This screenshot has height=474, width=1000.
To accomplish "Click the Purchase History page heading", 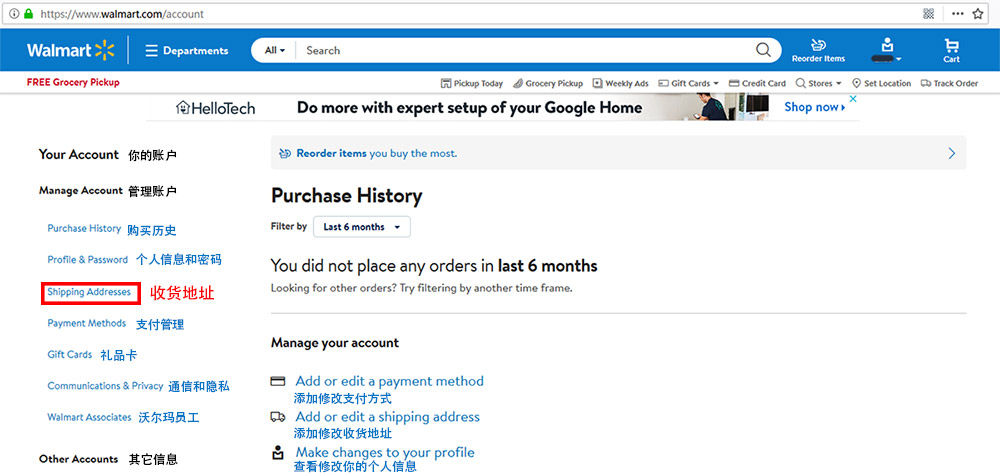I will click(x=346, y=196).
